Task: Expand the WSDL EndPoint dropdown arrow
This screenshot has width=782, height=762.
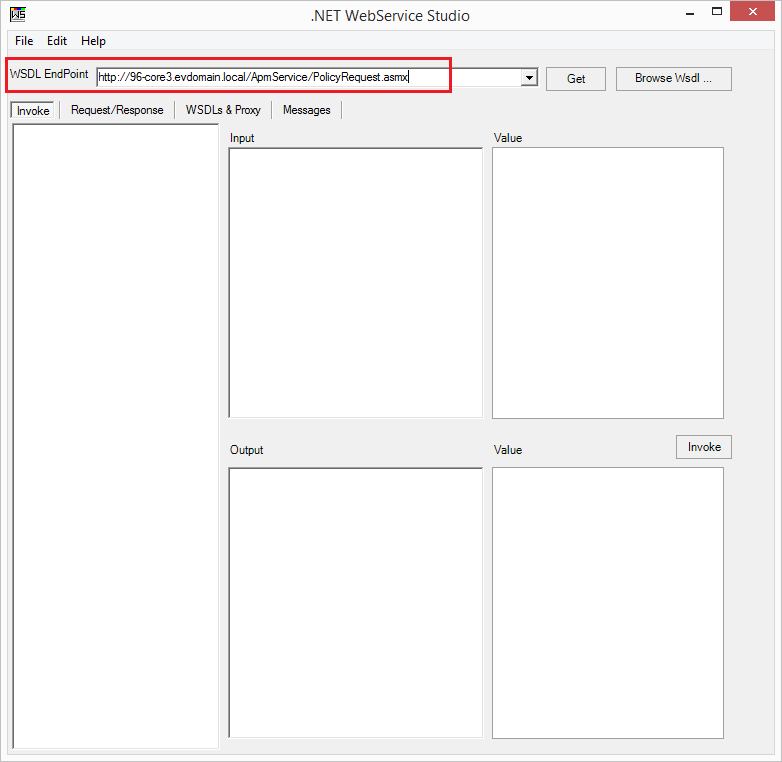Action: 529,77
